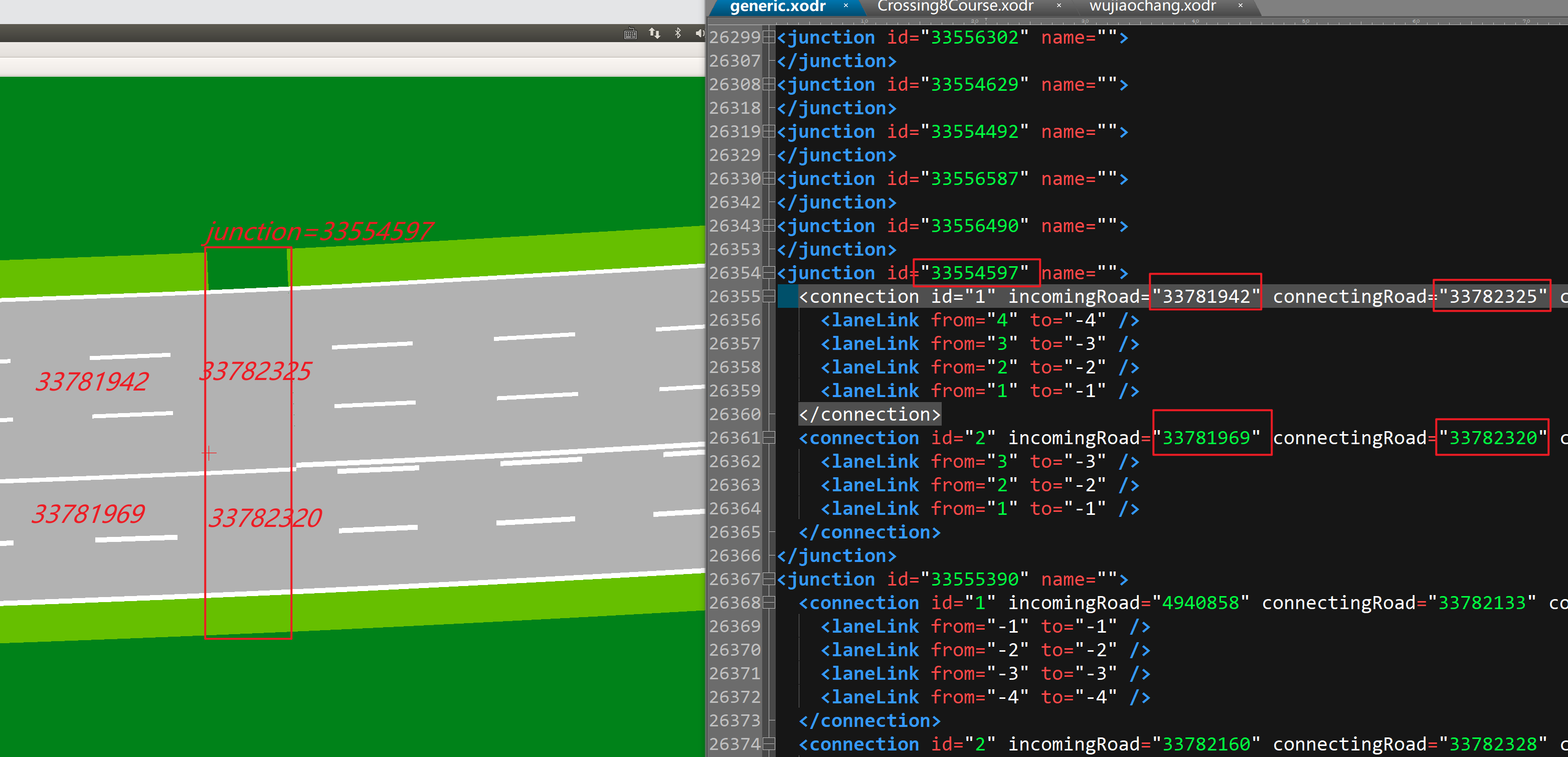Viewport: 1568px width, 757px height.
Task: Click road label 33781942 in viewer
Action: click(92, 382)
